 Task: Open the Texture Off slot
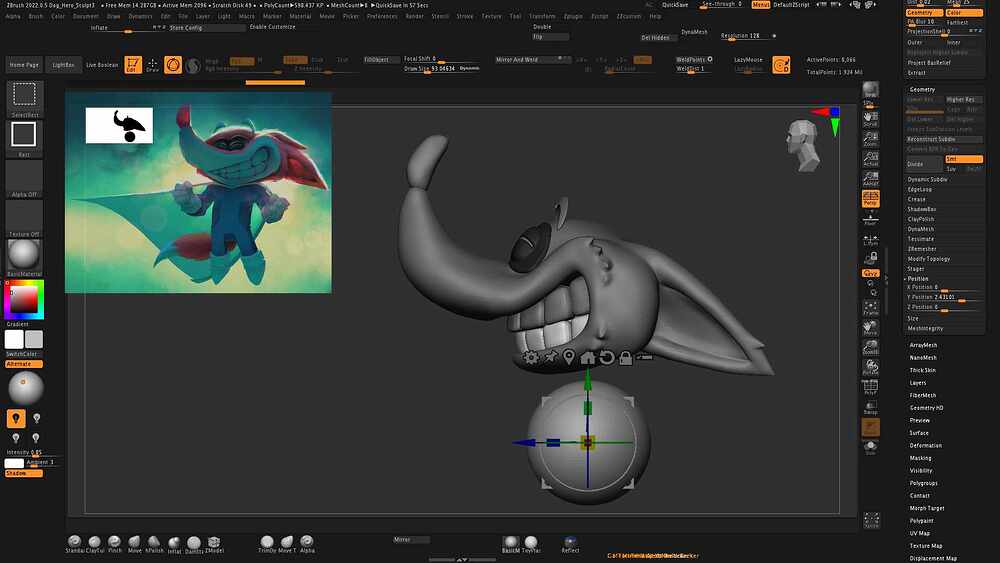pyautogui.click(x=24, y=218)
